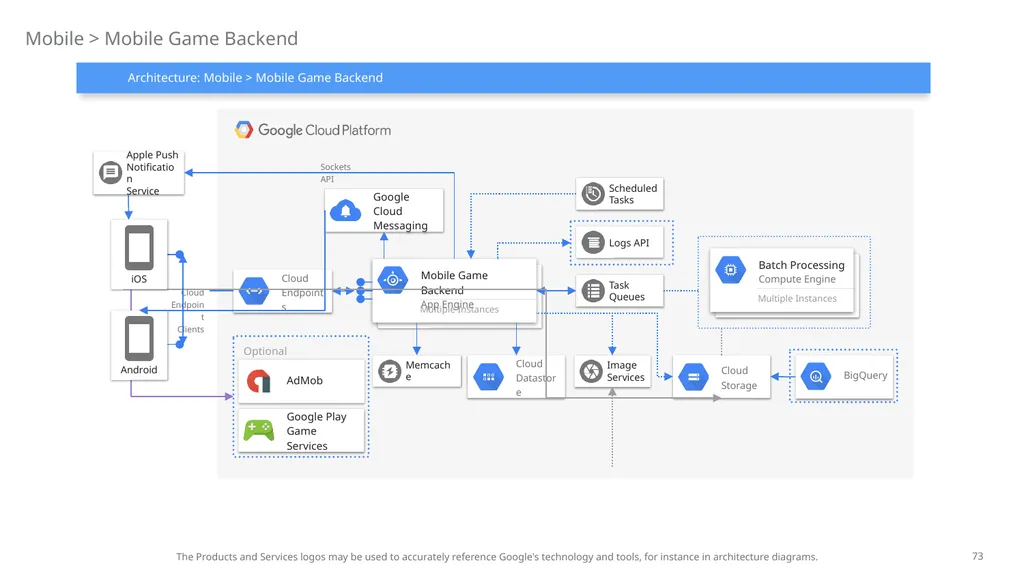Click the 'iOS' caption
Image resolution: width=1024 pixels, height=576 pixels.
click(x=139, y=279)
